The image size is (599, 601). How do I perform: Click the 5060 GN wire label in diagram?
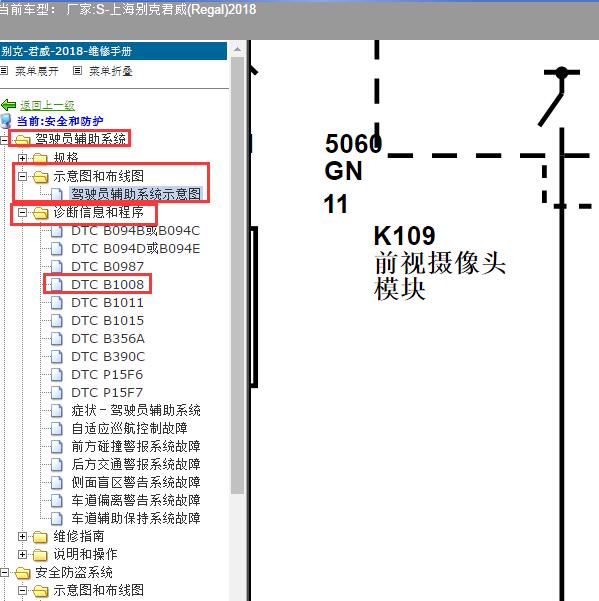353,157
